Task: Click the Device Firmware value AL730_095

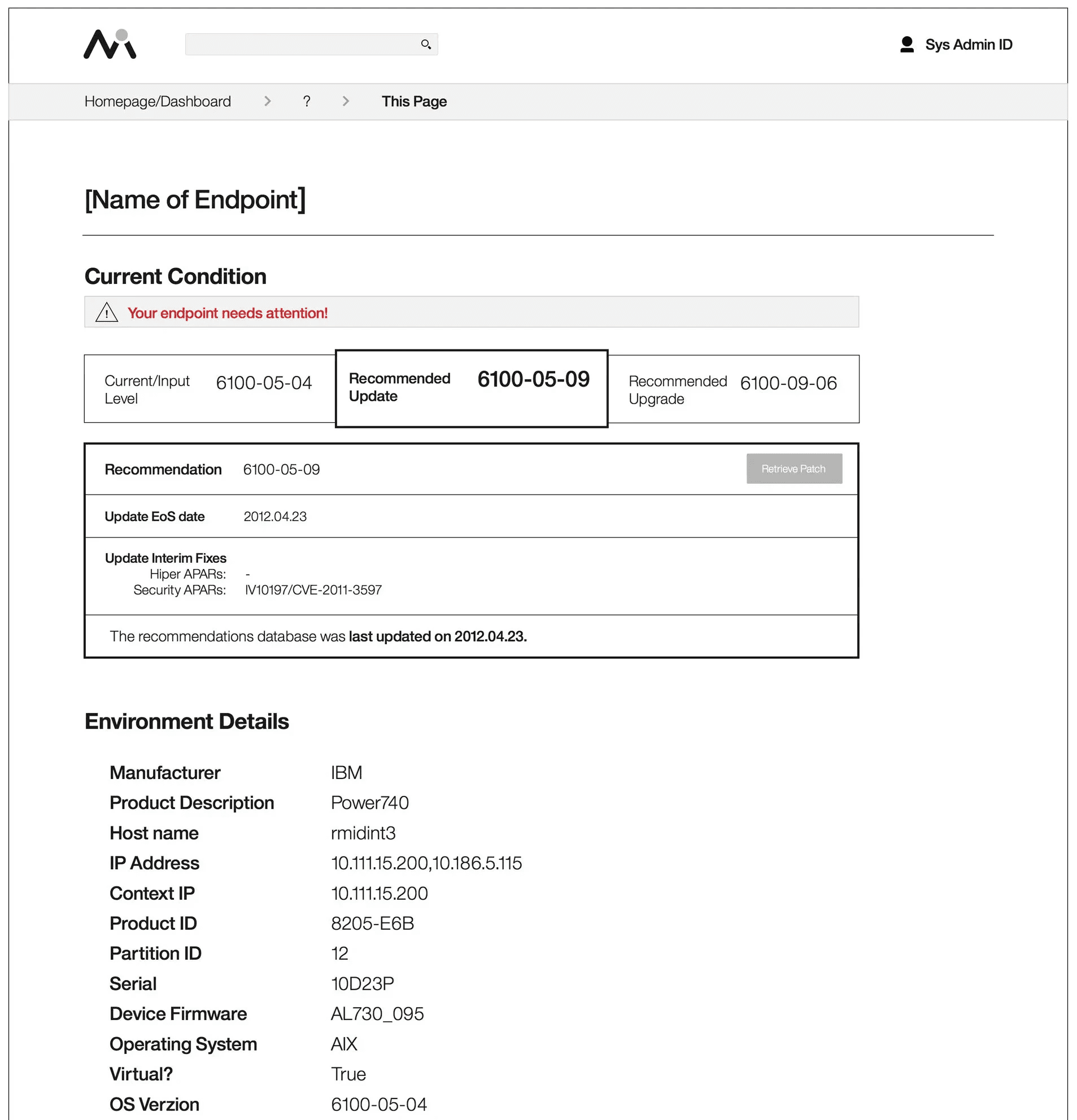Action: [377, 1014]
